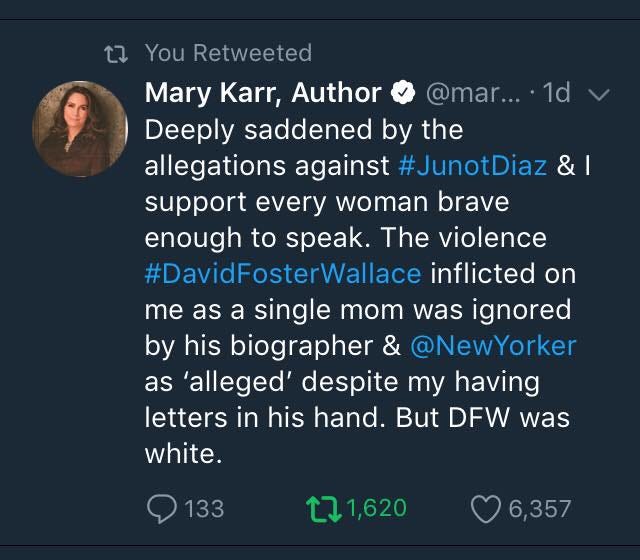
Task: Open the #DavidFosterWallace hashtag link
Action: [x=283, y=273]
